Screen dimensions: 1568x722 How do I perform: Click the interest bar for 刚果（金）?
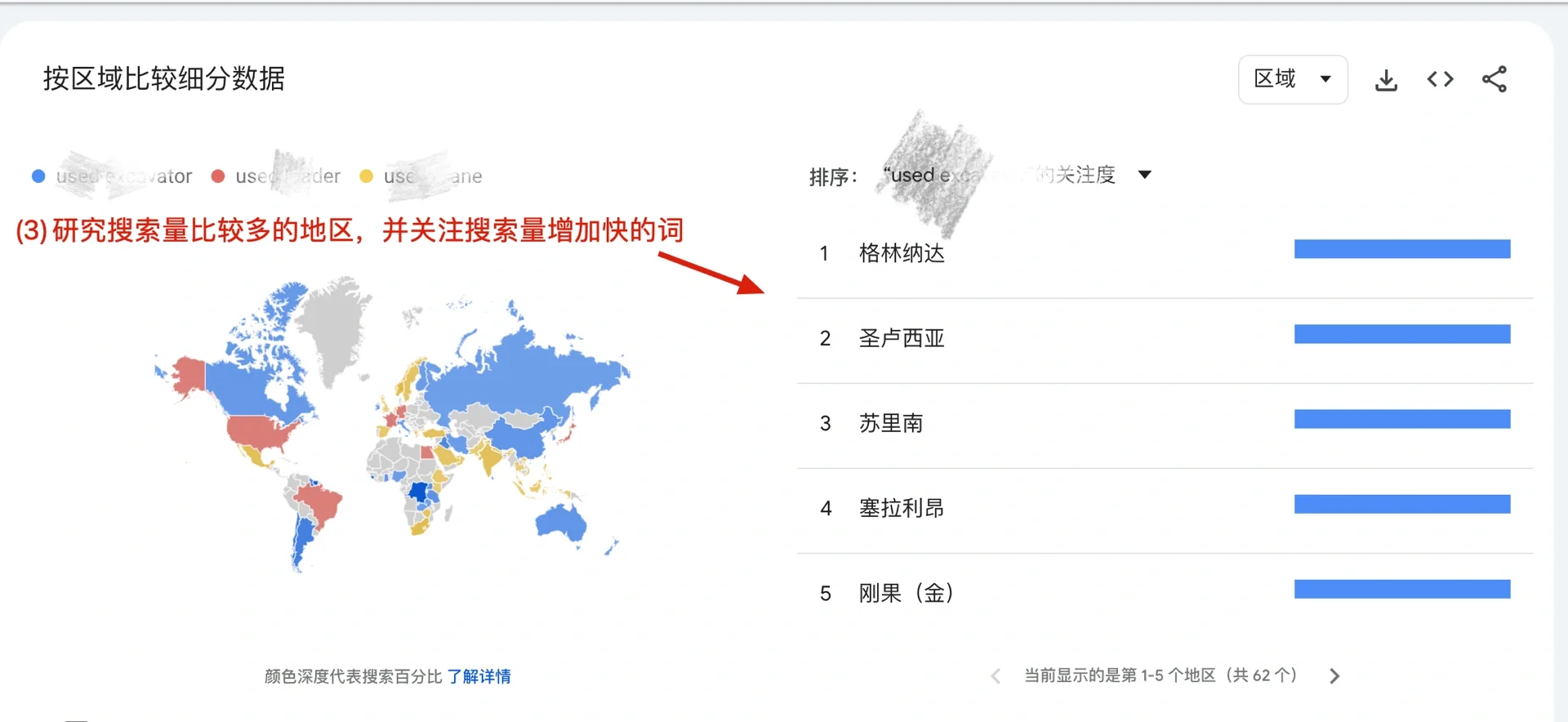click(x=1402, y=589)
